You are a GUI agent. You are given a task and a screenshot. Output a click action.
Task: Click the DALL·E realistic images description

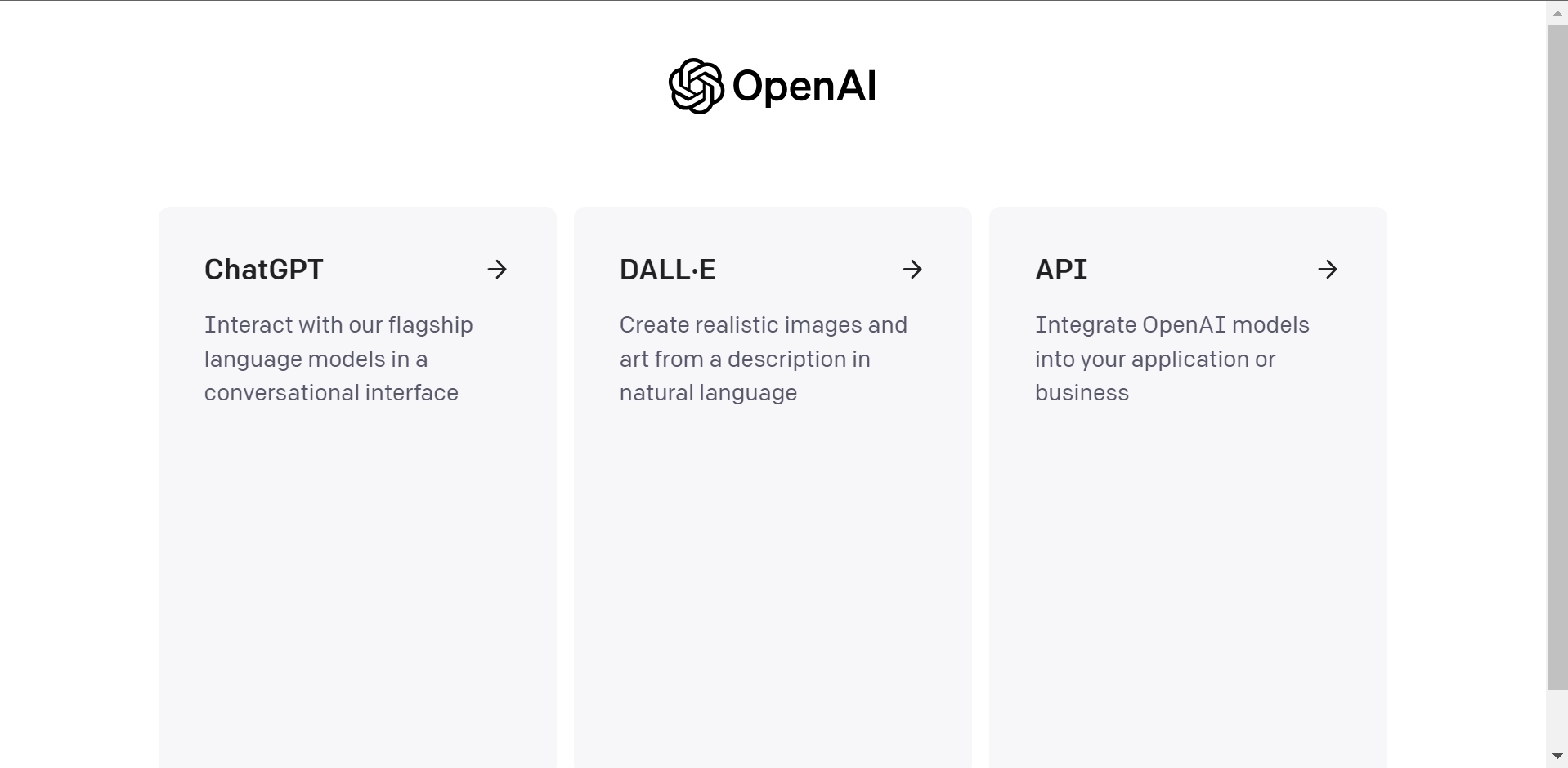[763, 359]
